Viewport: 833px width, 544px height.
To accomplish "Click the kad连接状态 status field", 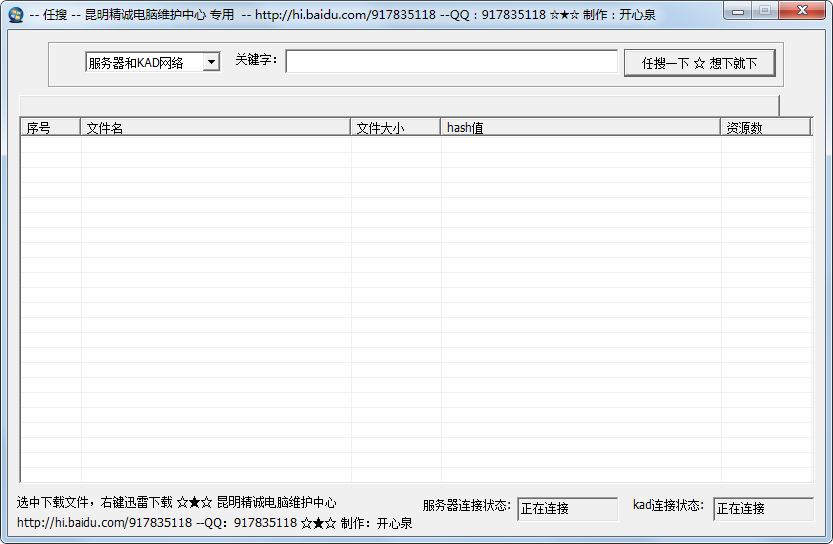I will point(762,508).
